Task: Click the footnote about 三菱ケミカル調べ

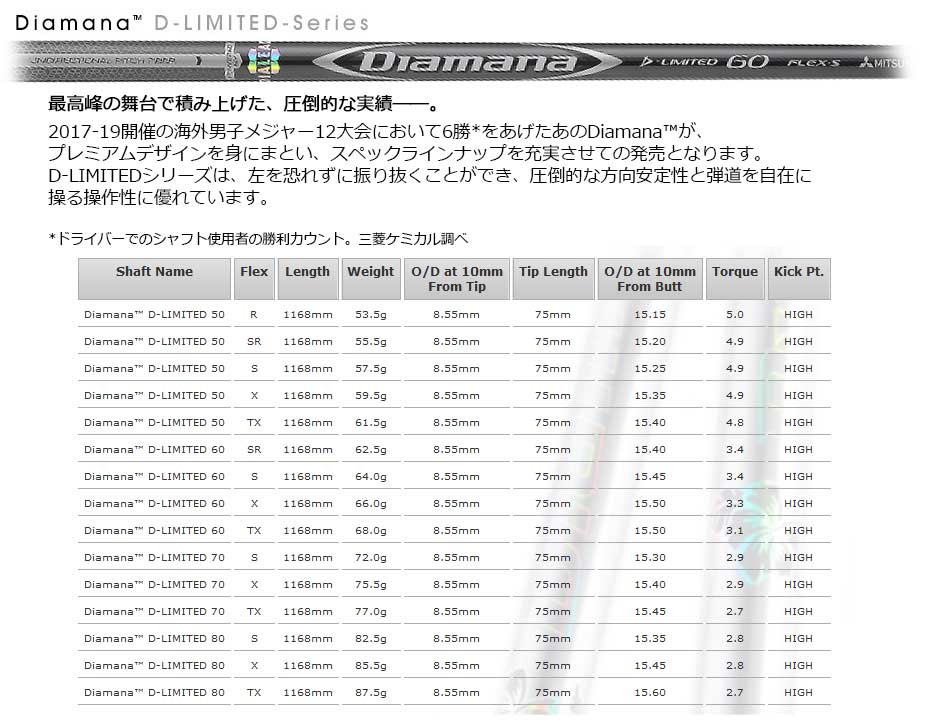Action: click(x=258, y=239)
